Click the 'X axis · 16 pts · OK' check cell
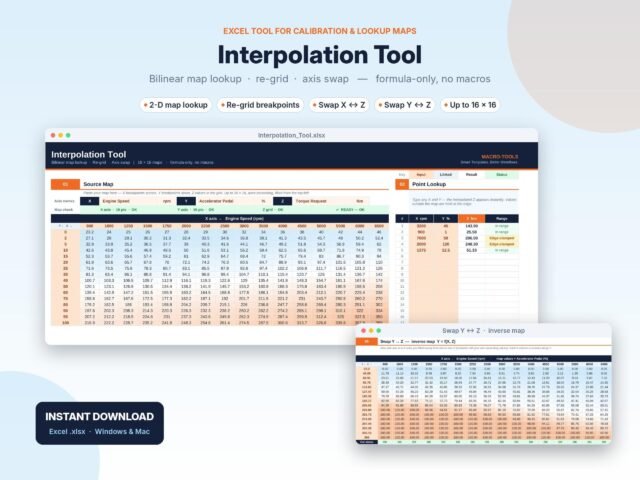 tap(118, 210)
